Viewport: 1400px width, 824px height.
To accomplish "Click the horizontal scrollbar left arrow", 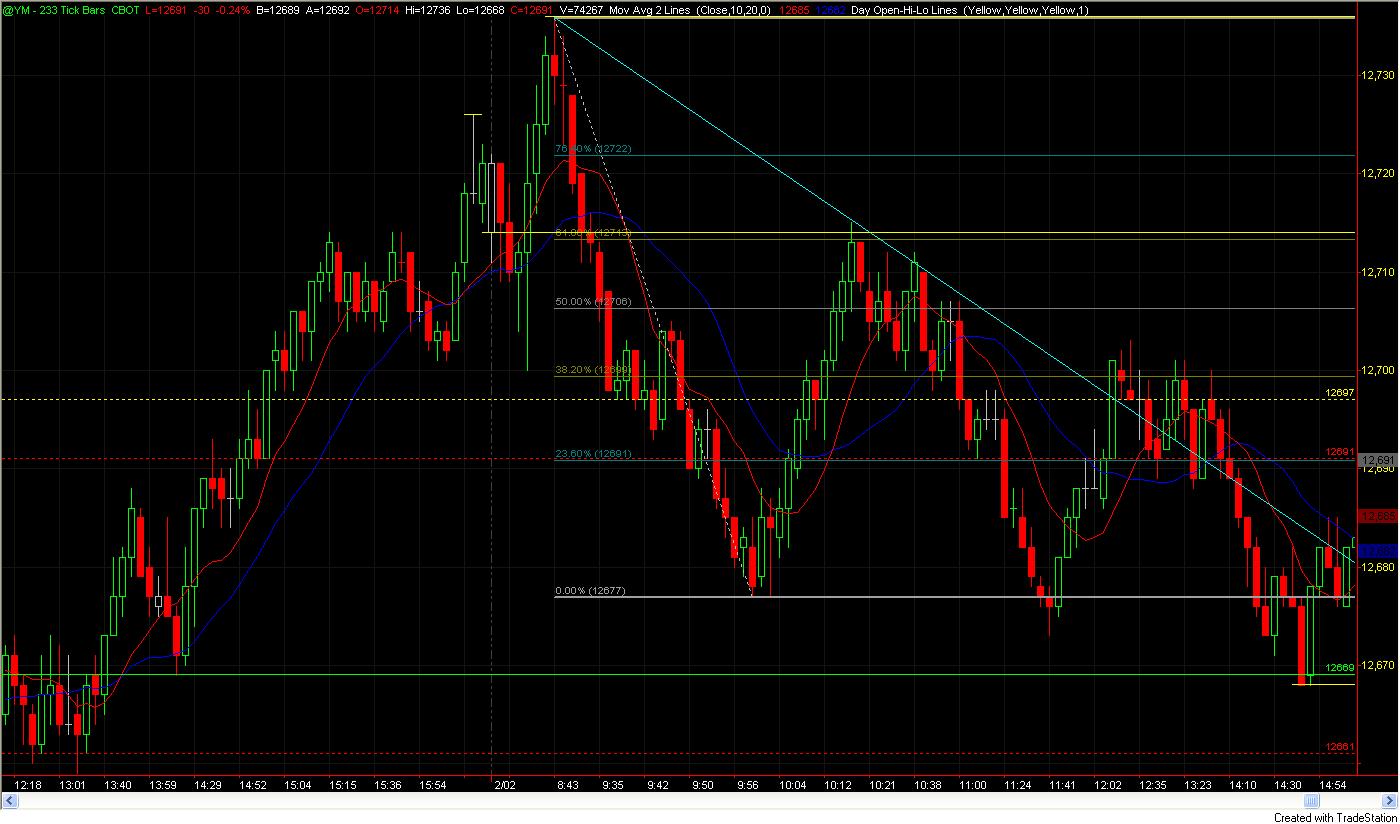I will coord(11,801).
